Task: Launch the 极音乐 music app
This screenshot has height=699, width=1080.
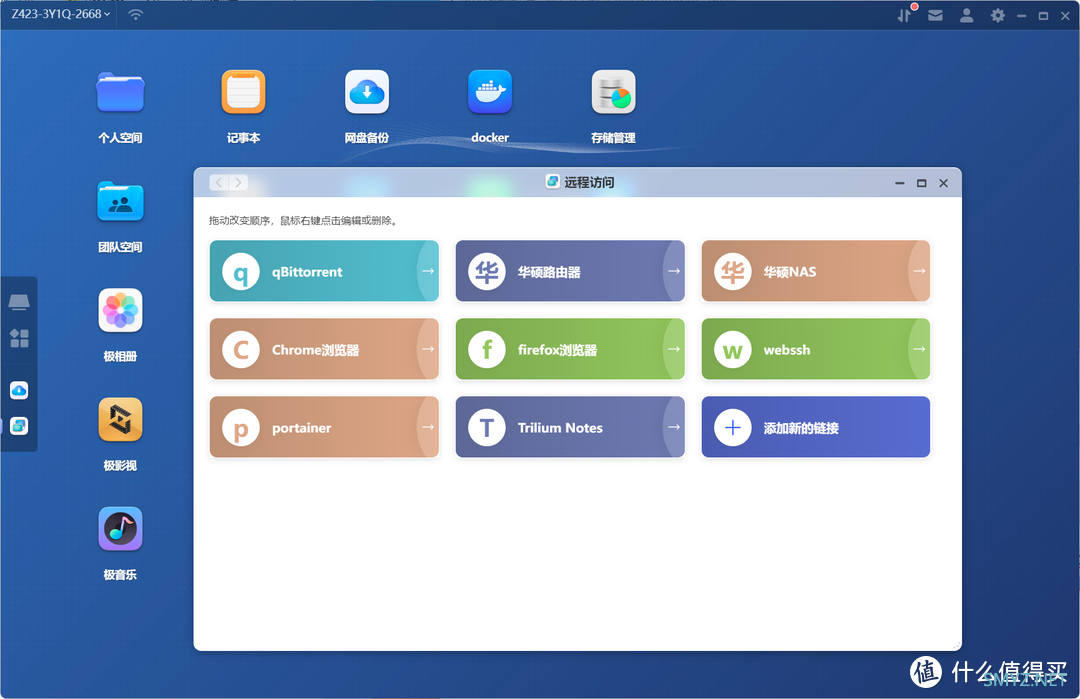Action: (120, 529)
